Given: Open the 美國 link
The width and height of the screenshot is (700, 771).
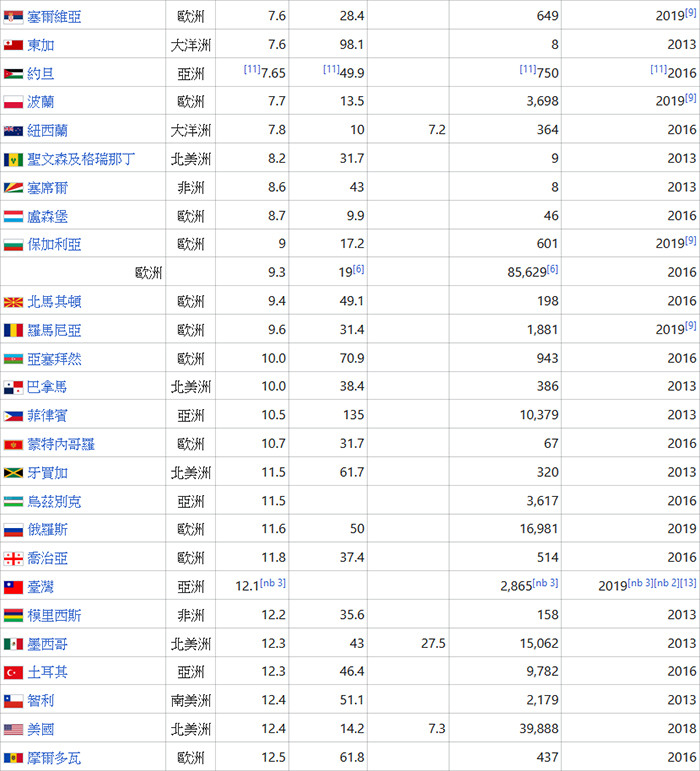Looking at the screenshot, I should (41, 729).
